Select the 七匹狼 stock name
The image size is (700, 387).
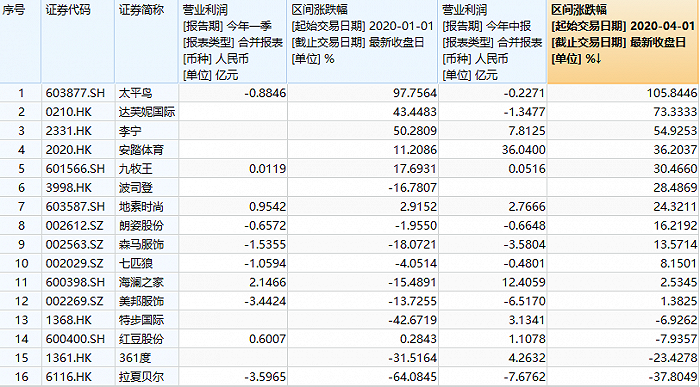point(136,263)
